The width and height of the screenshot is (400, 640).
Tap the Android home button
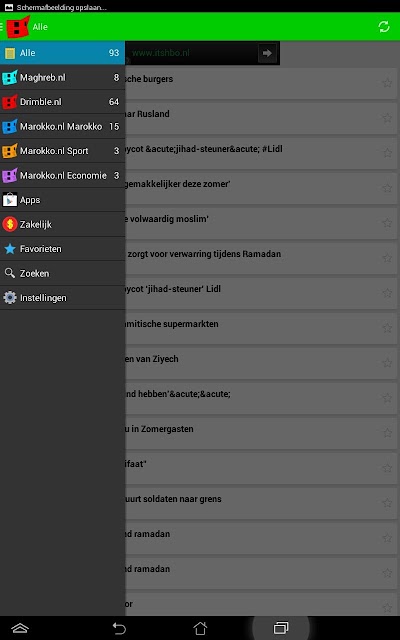pos(200,628)
